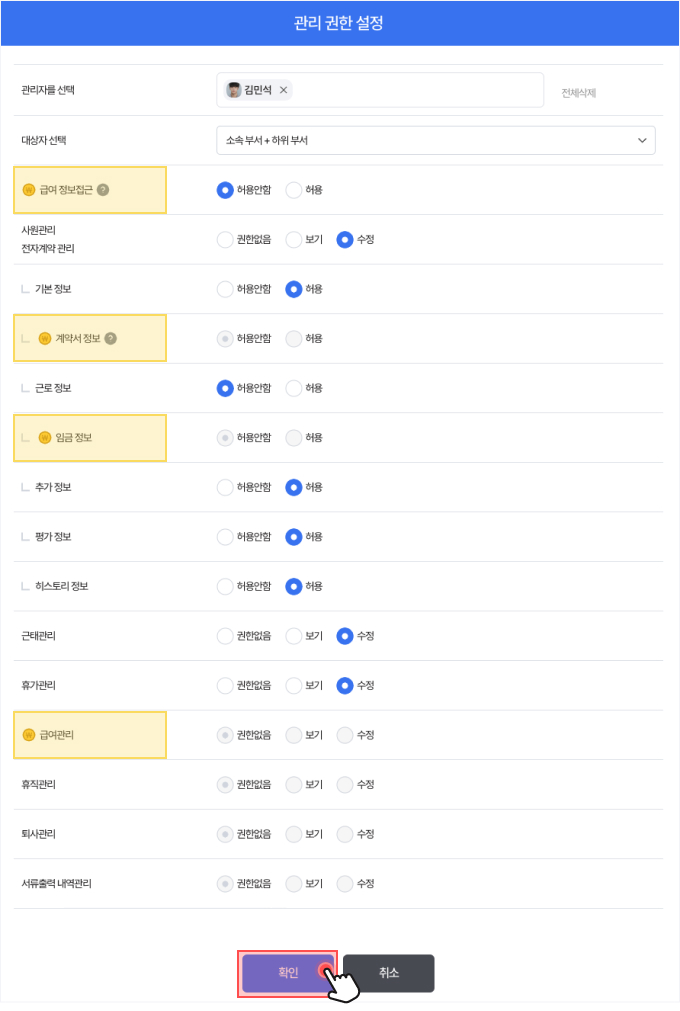
Task: Select 허용 for 급여 정보접근
Action: click(x=294, y=190)
